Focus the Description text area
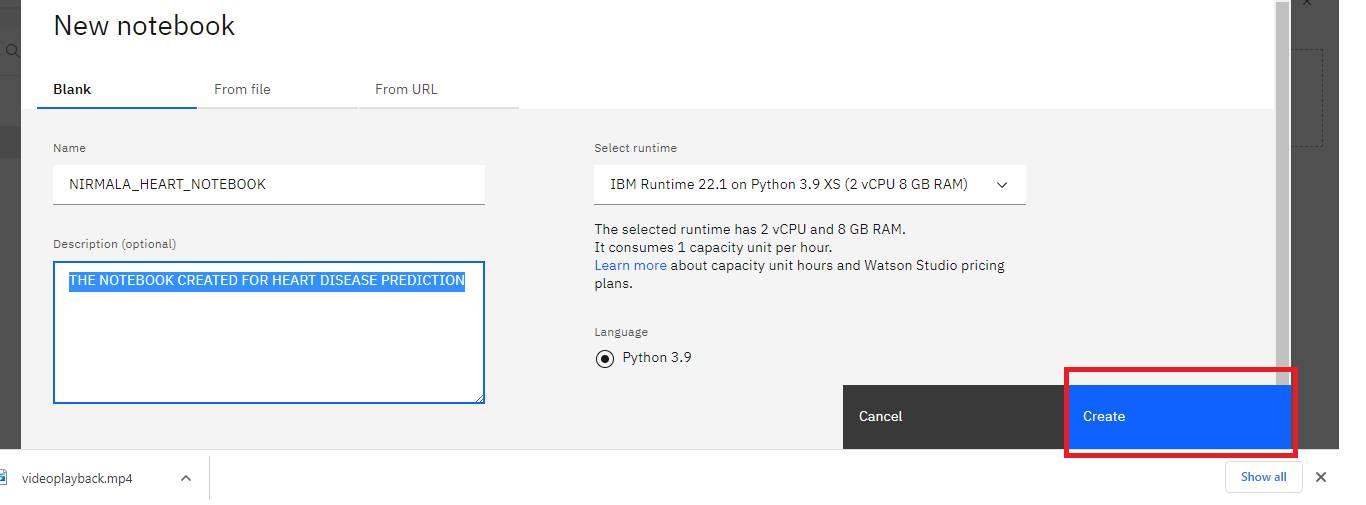The width and height of the screenshot is (1366, 505). 269,333
